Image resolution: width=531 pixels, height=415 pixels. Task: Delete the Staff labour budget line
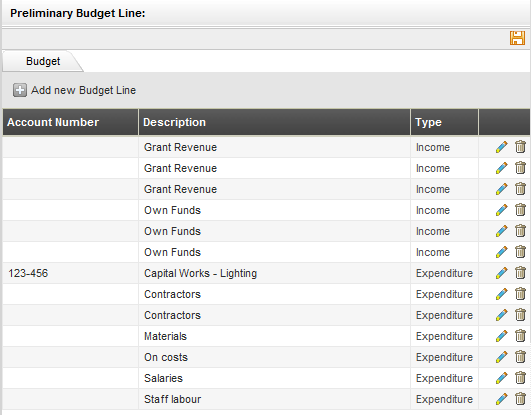pyautogui.click(x=520, y=399)
